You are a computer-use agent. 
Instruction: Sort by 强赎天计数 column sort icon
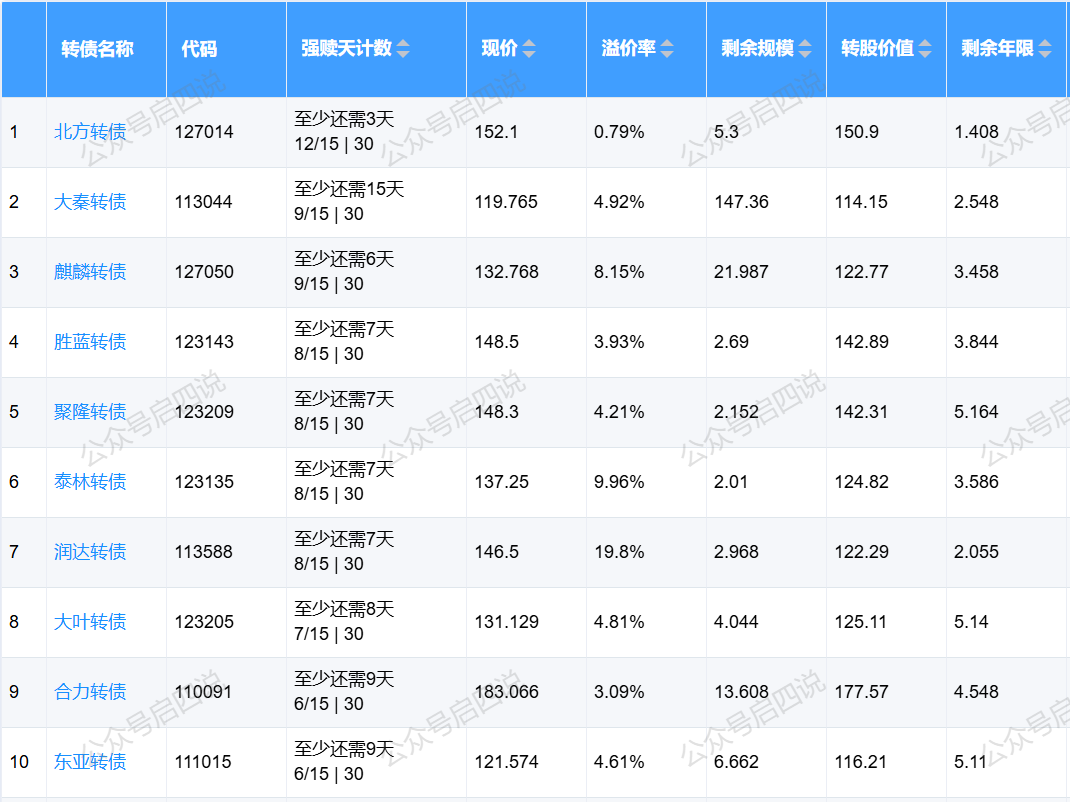pyautogui.click(x=403, y=49)
